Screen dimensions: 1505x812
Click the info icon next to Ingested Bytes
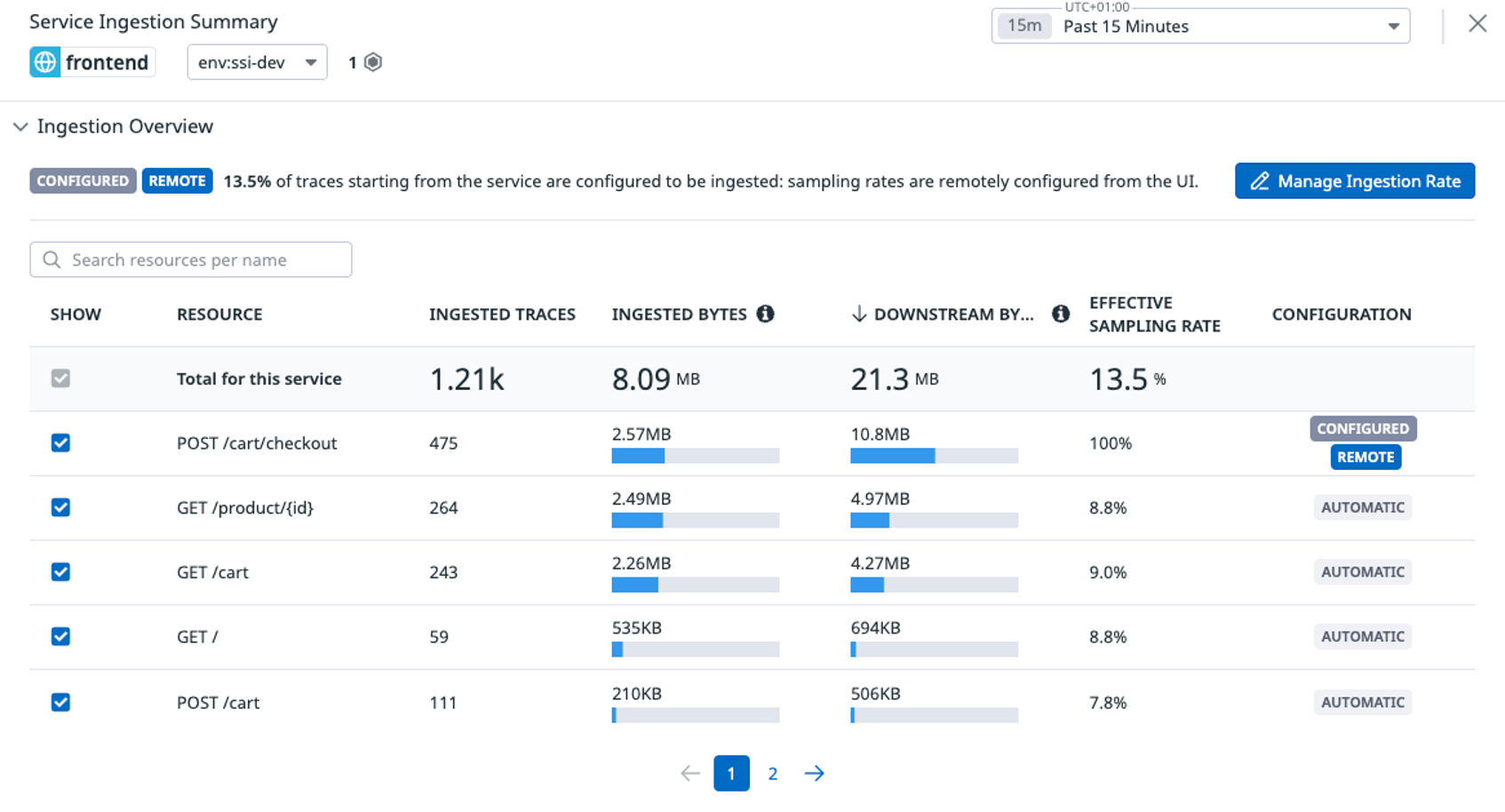pyautogui.click(x=765, y=314)
